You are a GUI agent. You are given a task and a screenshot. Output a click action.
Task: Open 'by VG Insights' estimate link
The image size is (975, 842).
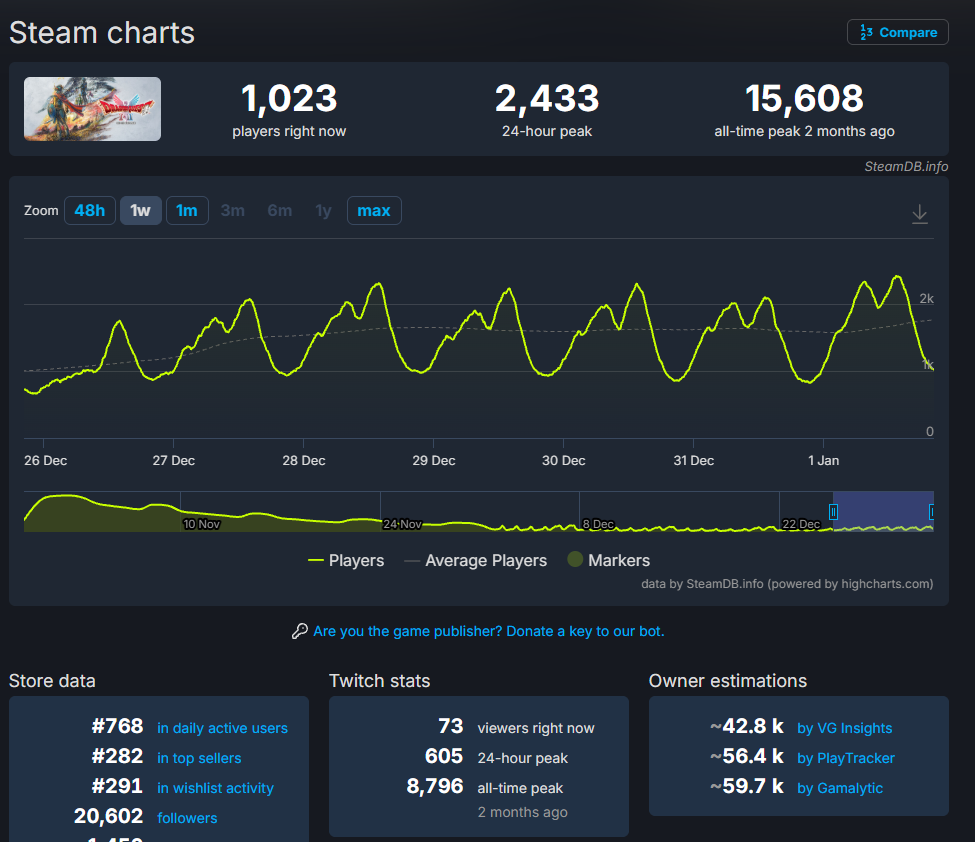click(844, 728)
